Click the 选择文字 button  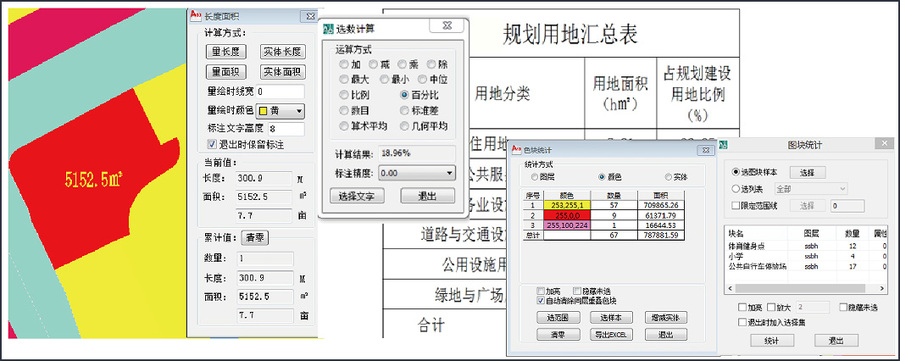356,196
